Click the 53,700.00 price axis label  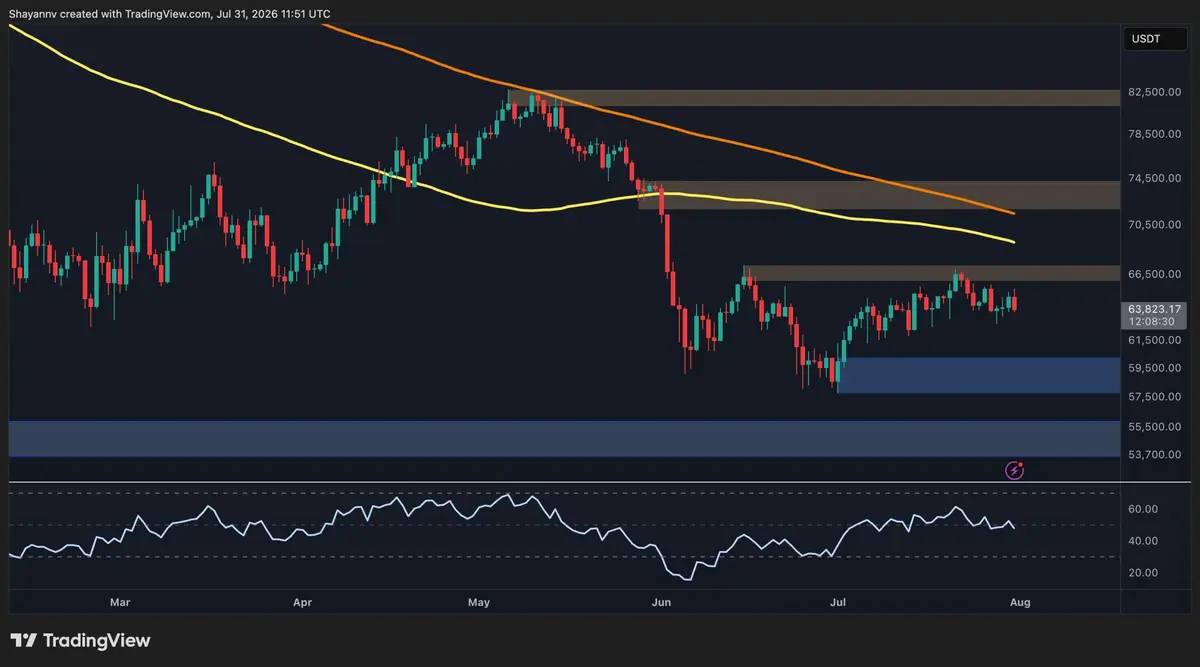point(1155,454)
